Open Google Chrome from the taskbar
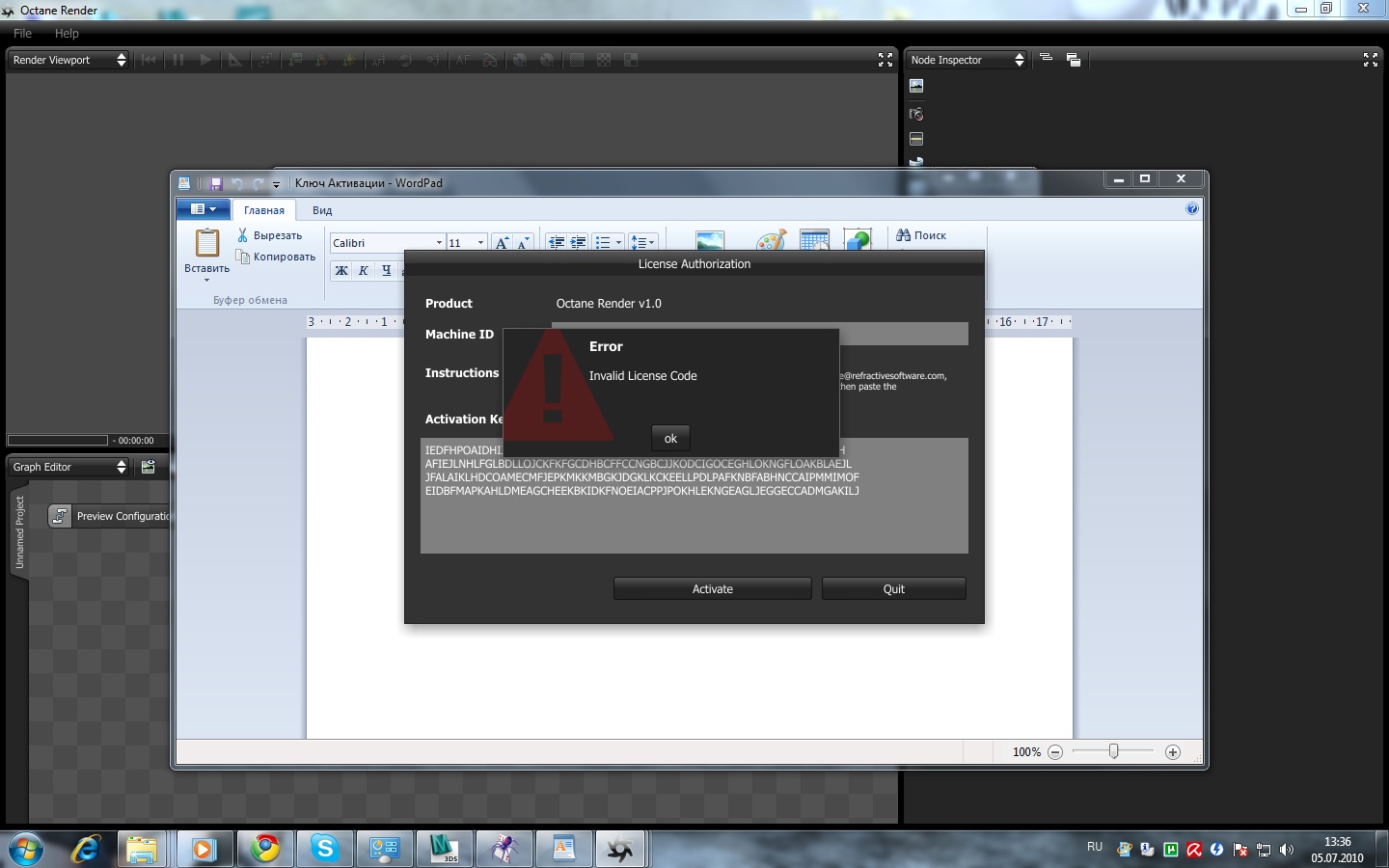1389x868 pixels. 265,850
